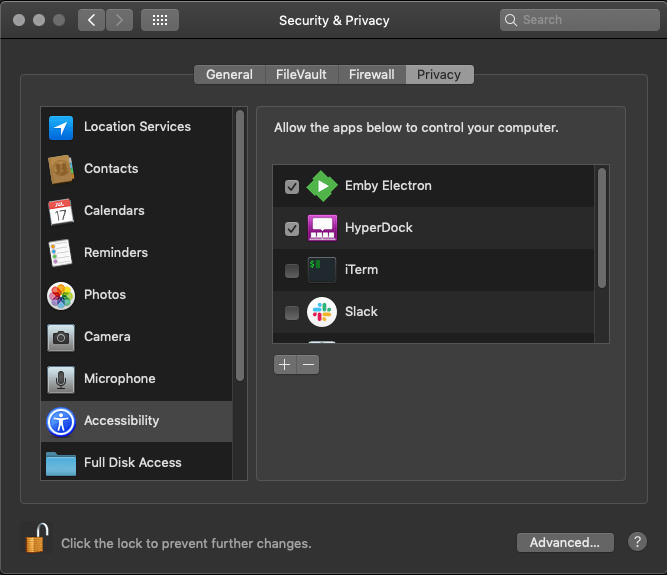The image size is (667, 575).
Task: Click the Location Services arrow icon
Action: (x=61, y=128)
